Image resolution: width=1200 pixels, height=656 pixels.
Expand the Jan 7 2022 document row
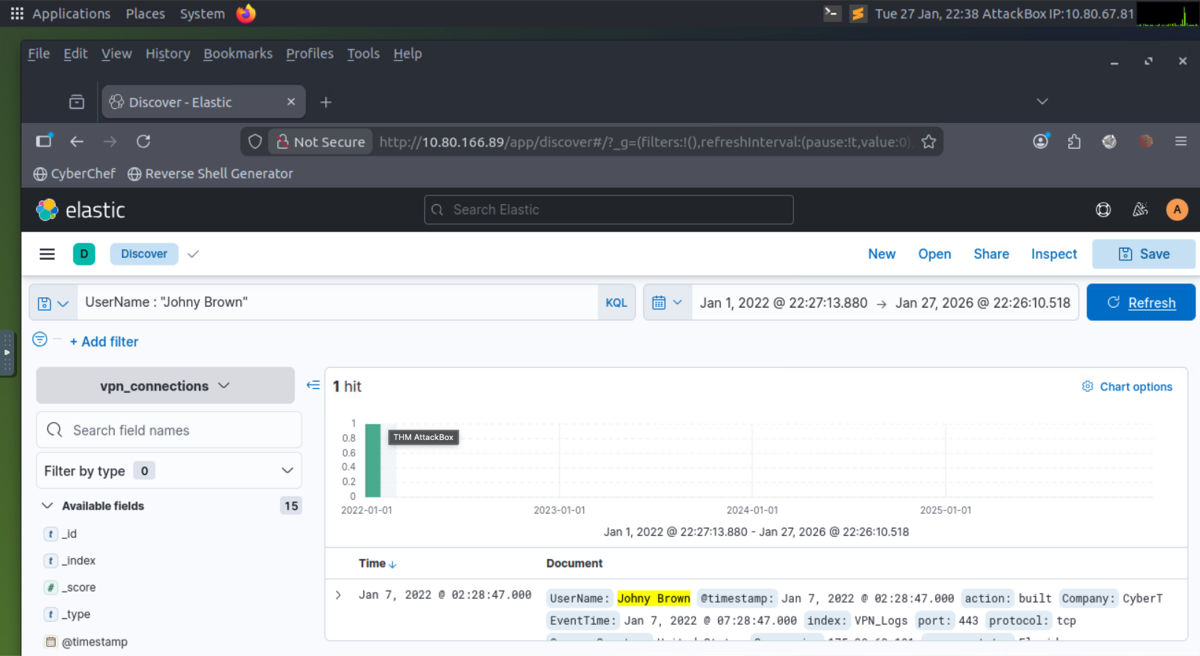pos(338,593)
